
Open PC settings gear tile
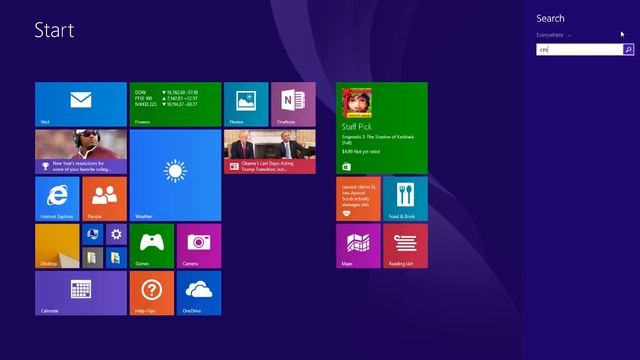coord(116,234)
